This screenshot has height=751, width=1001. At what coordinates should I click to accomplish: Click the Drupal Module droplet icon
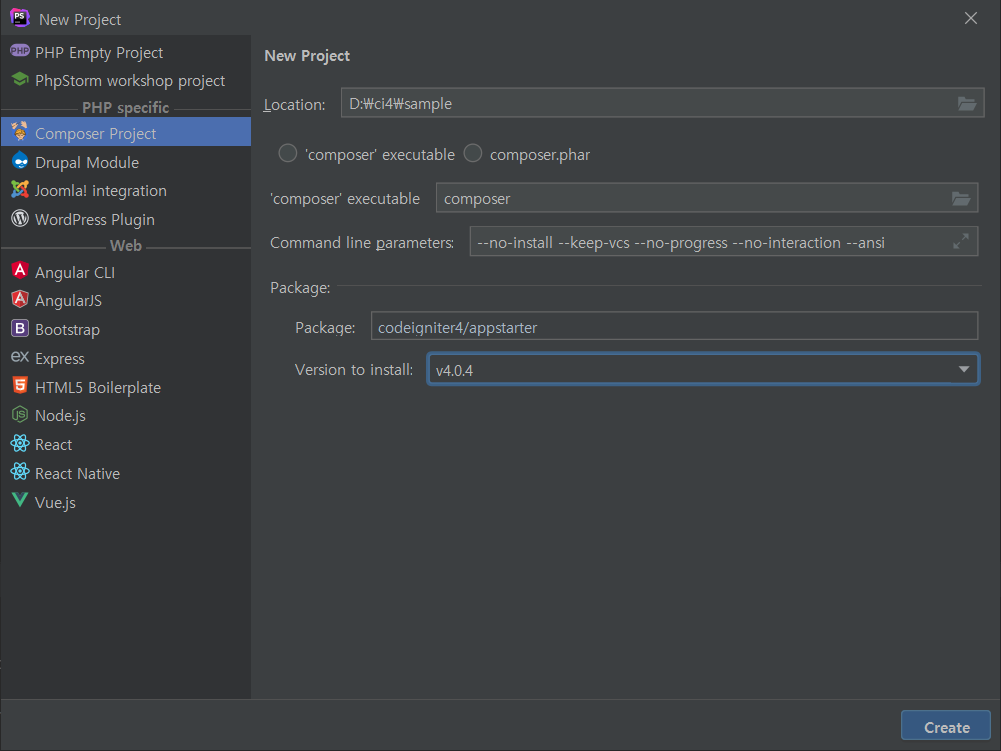20,161
